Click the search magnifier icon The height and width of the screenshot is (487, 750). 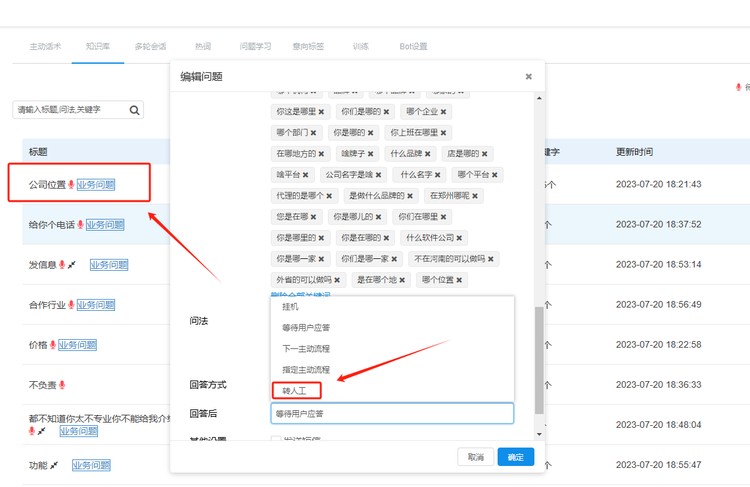pos(135,110)
